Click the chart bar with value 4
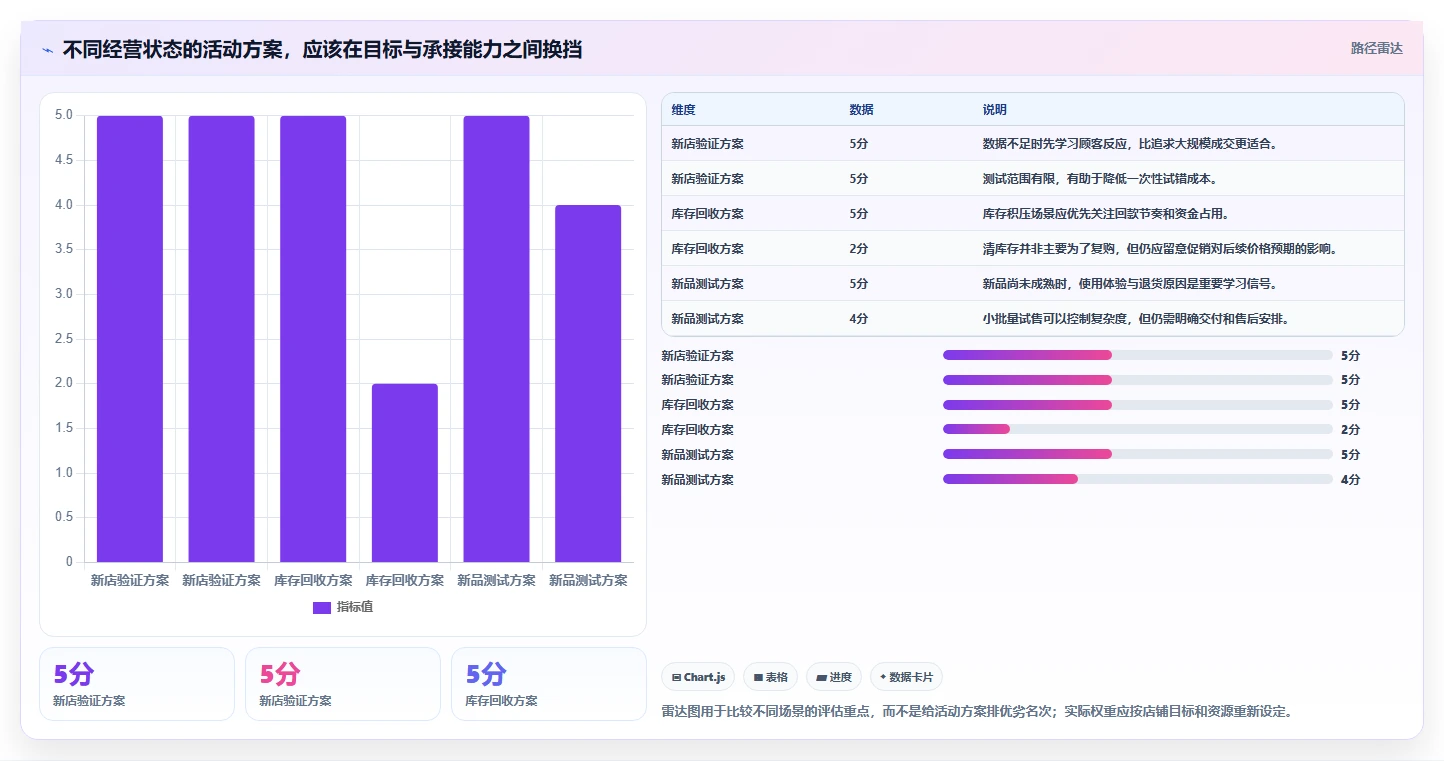The height and width of the screenshot is (761, 1444). click(588, 384)
